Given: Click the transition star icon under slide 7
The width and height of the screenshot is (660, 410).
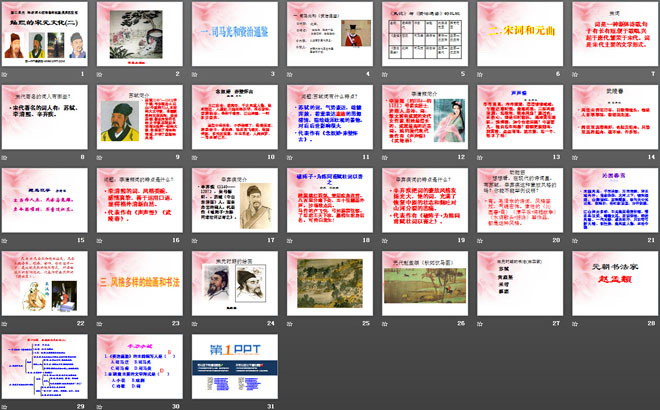Looking at the screenshot, I should (575, 75).
